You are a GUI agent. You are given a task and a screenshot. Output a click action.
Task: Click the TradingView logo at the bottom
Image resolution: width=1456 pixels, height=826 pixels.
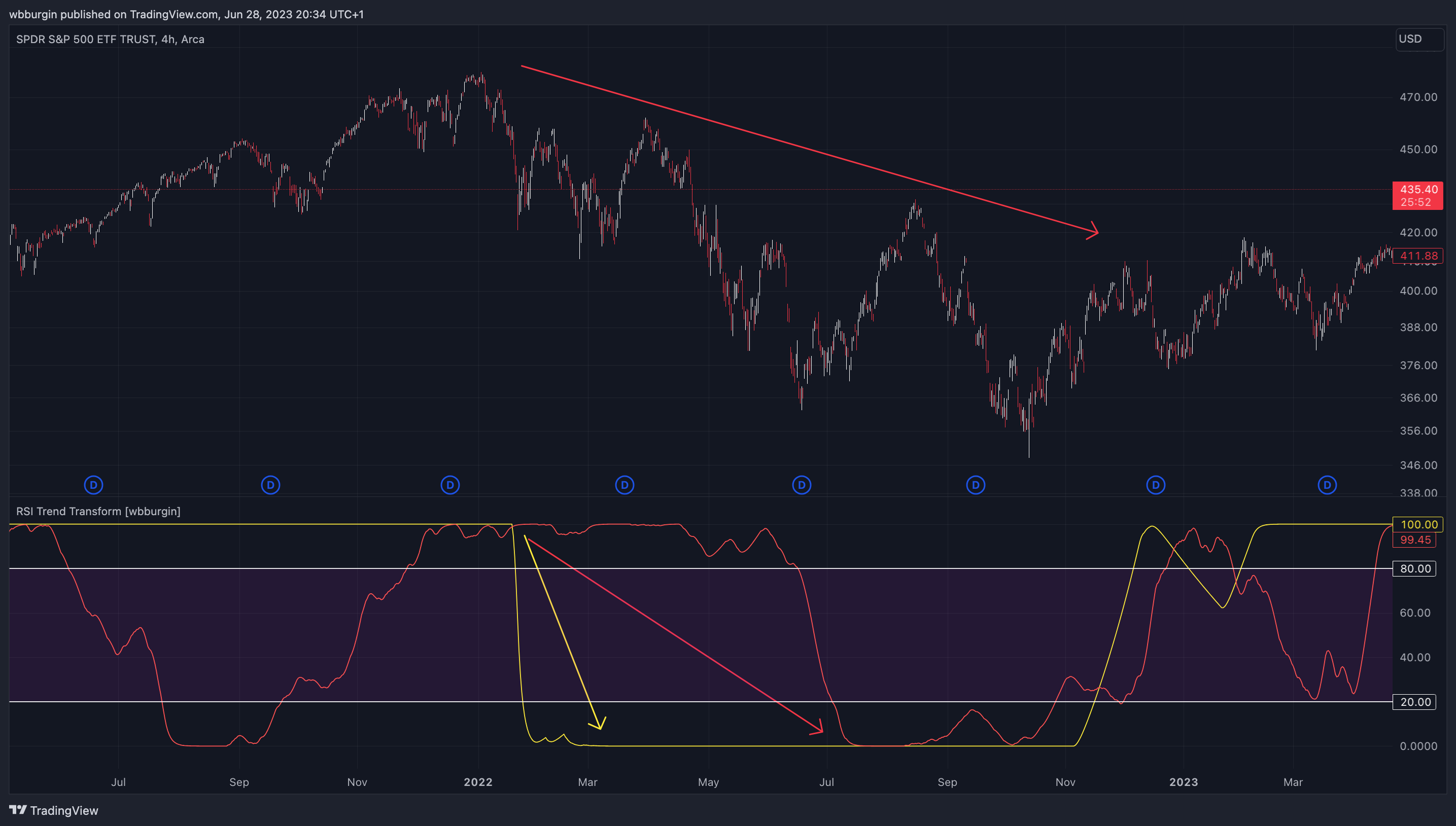54,810
